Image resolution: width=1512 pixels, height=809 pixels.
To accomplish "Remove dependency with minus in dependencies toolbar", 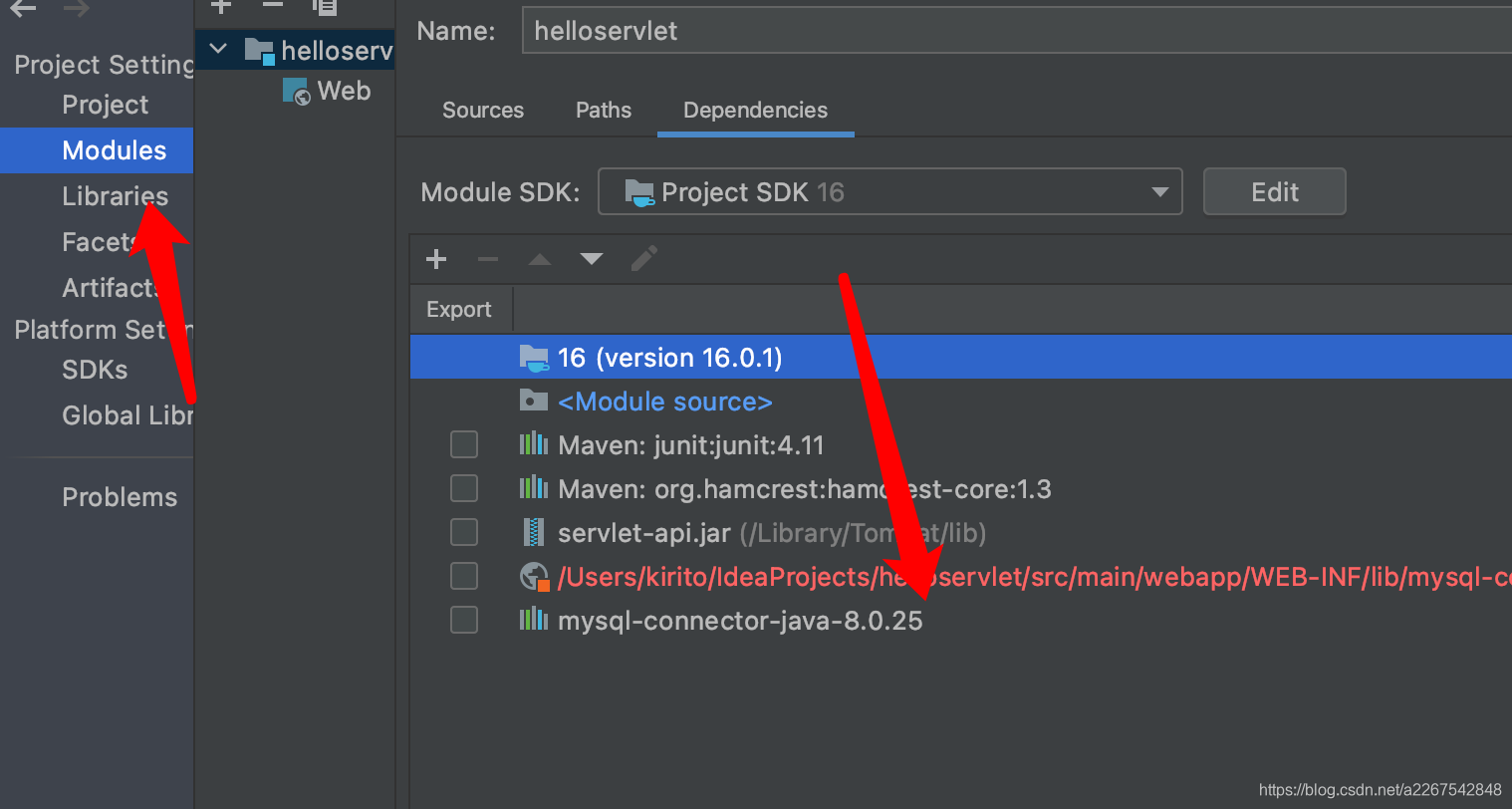I will click(488, 260).
